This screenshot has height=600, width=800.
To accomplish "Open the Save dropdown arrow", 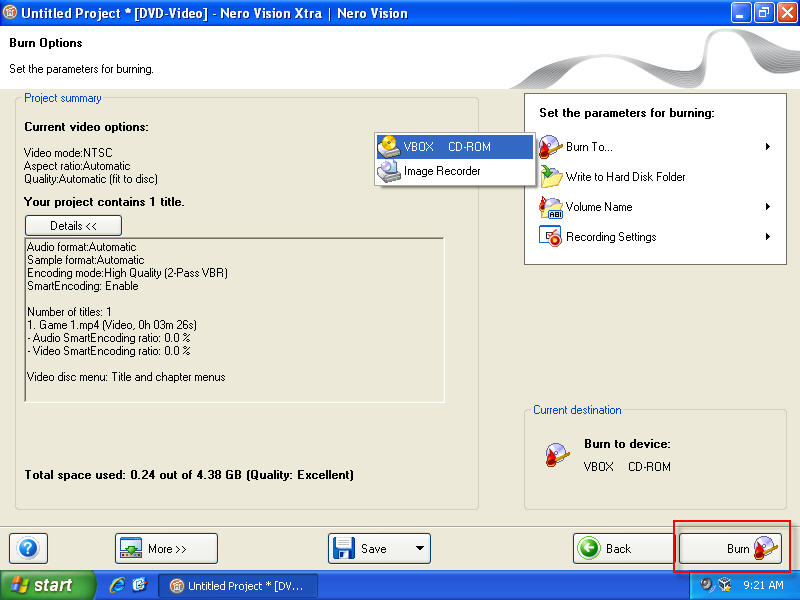I will click(x=420, y=548).
